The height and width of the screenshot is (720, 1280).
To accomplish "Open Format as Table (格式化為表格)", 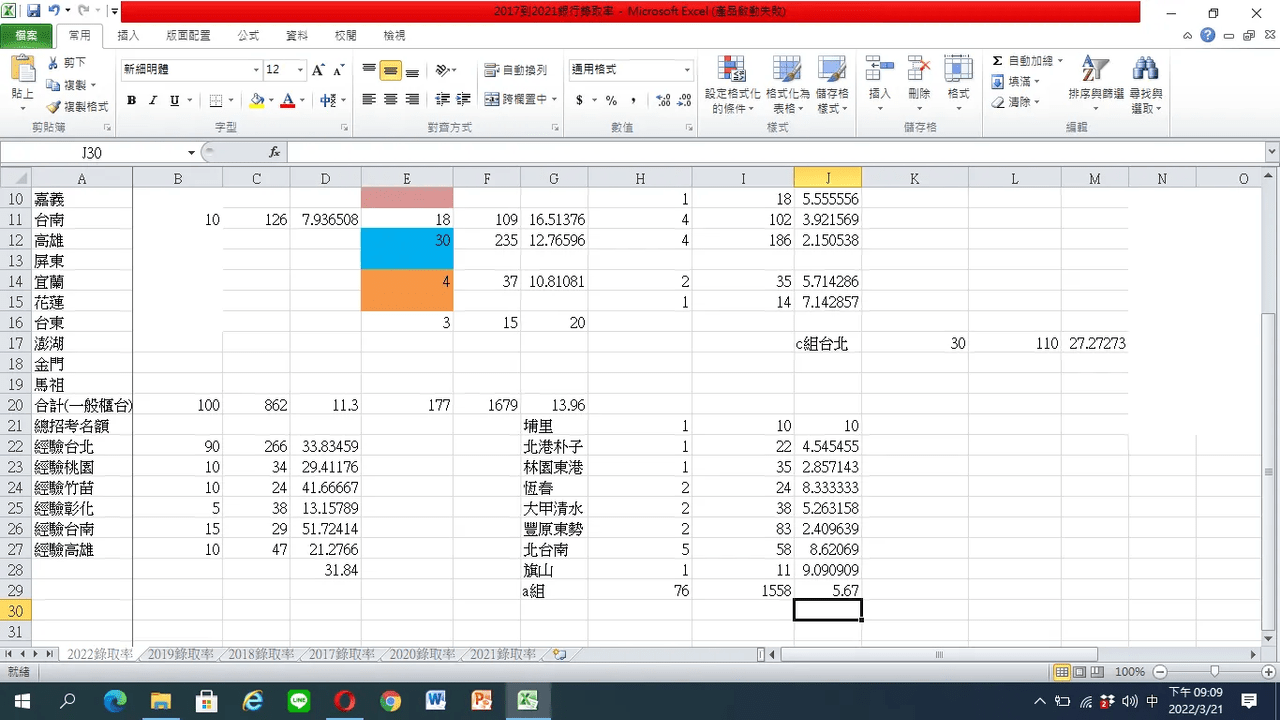I will pos(786,85).
